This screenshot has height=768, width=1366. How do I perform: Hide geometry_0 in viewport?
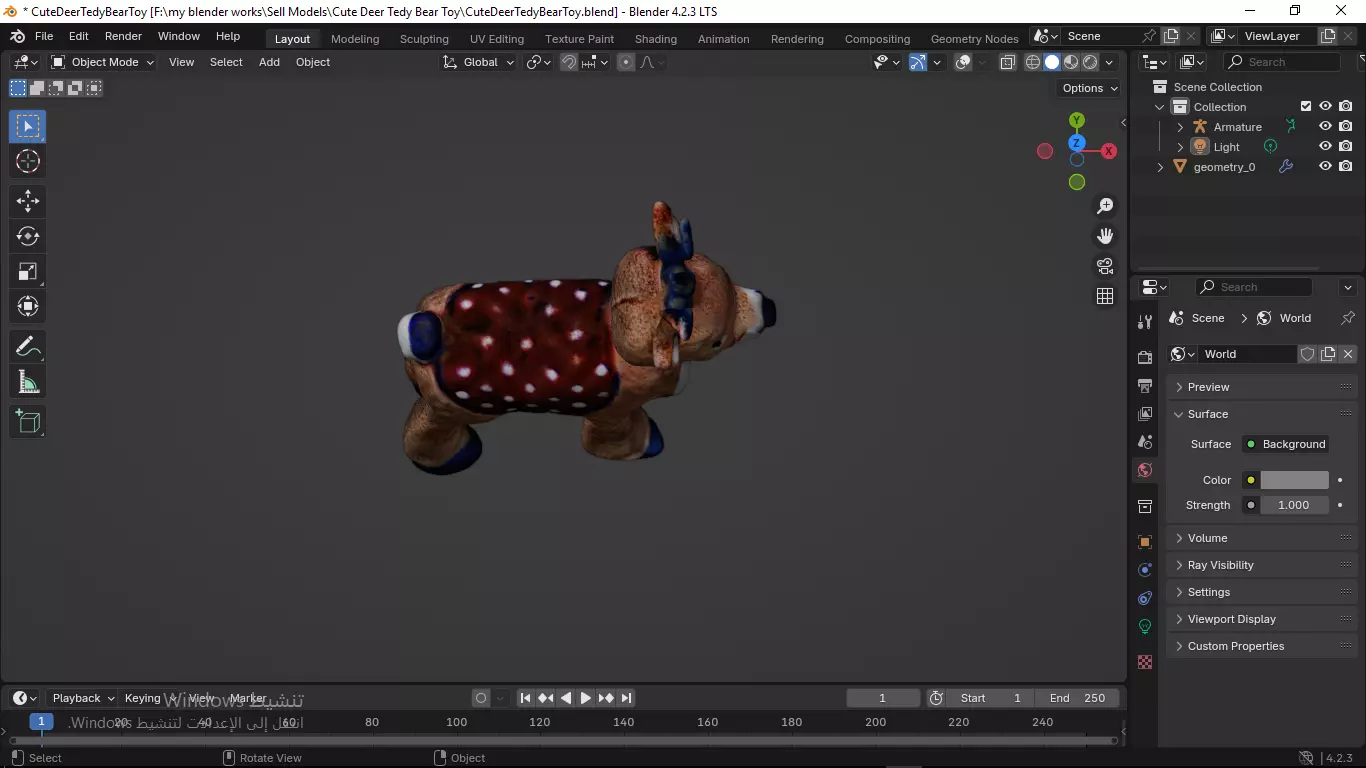(1325, 167)
